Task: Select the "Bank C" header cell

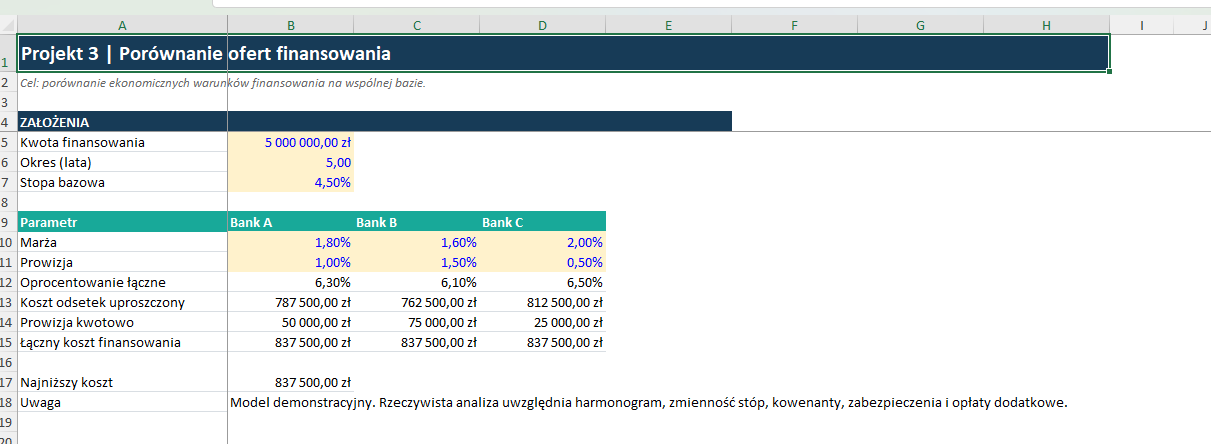Action: [542, 222]
